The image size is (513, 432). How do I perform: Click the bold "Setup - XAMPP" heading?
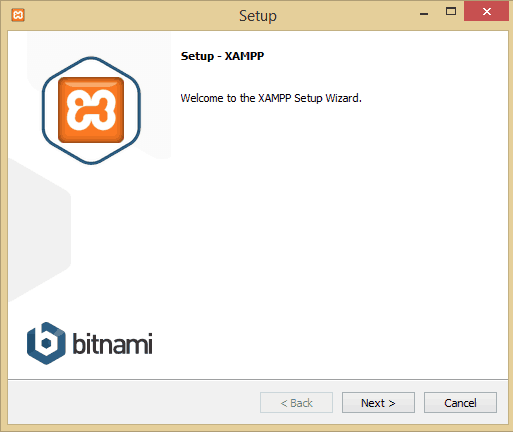pyautogui.click(x=222, y=56)
